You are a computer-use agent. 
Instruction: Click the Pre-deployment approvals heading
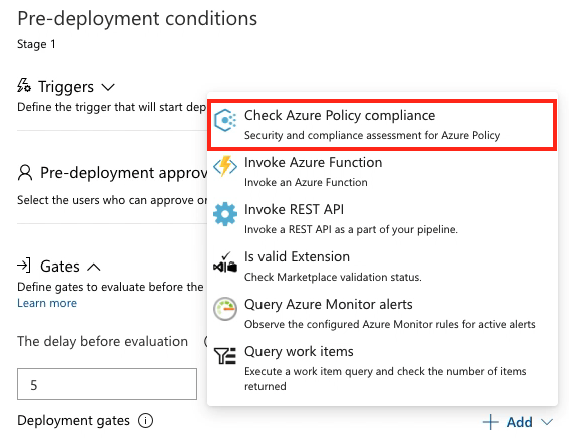(123, 173)
